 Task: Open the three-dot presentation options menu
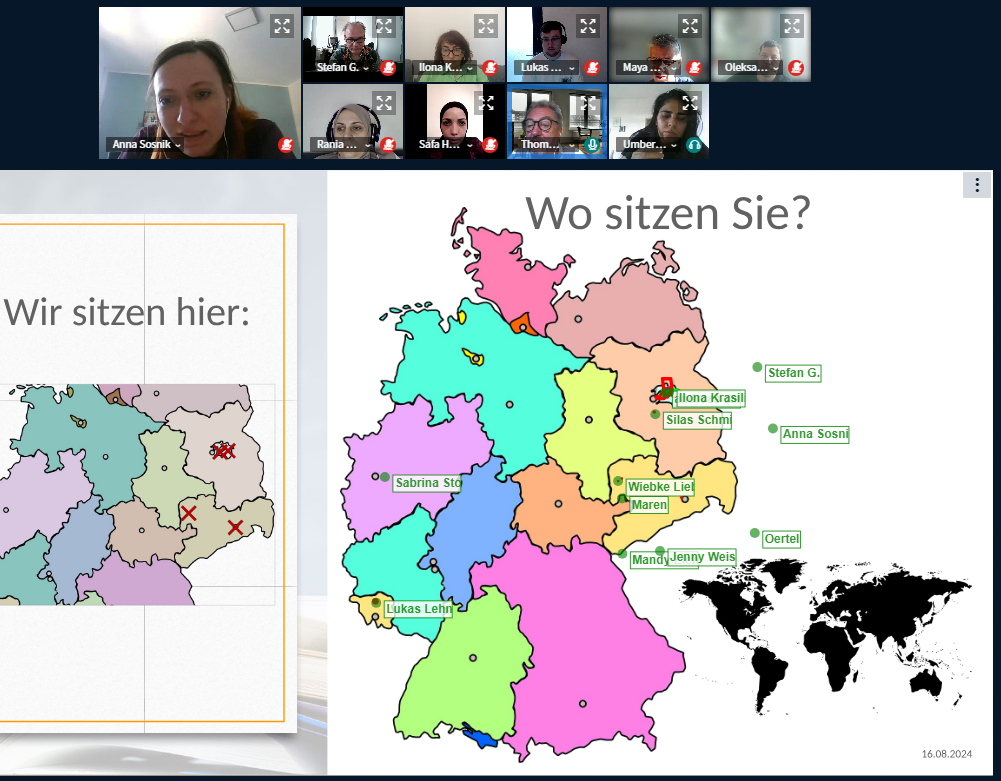(976, 185)
